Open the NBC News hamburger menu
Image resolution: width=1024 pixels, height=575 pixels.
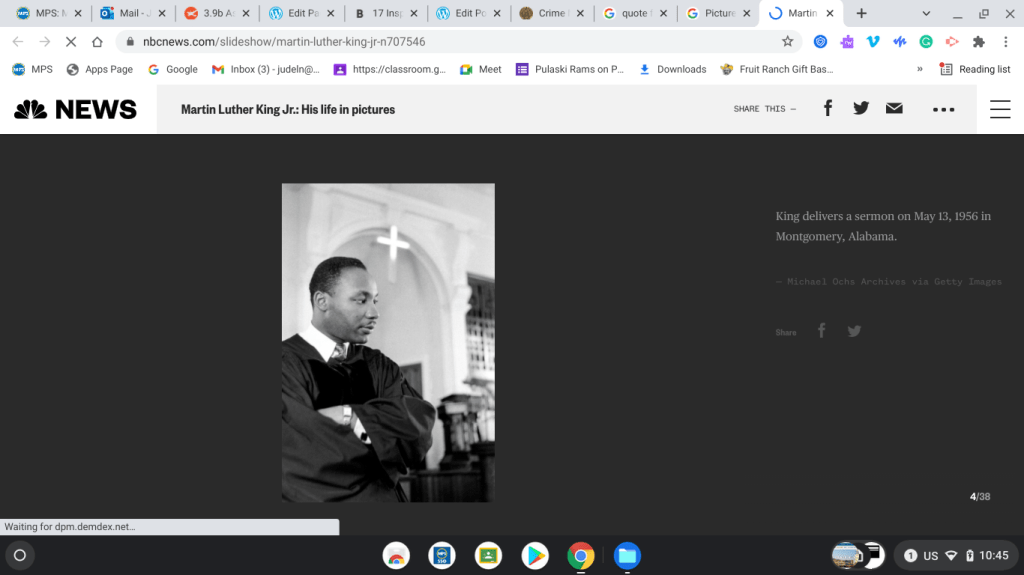[1000, 110]
